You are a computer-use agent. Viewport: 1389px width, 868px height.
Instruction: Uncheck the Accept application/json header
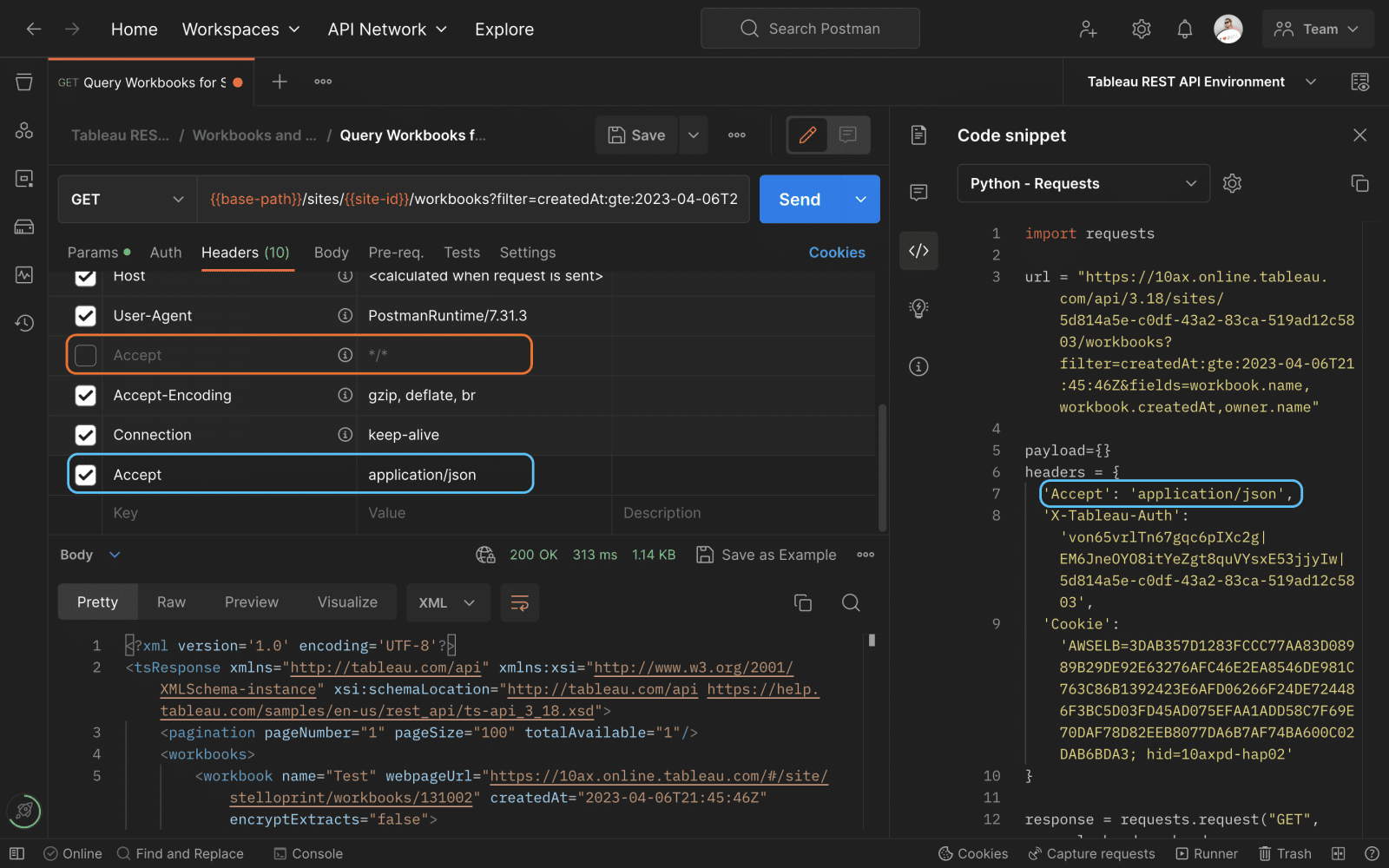(x=85, y=475)
